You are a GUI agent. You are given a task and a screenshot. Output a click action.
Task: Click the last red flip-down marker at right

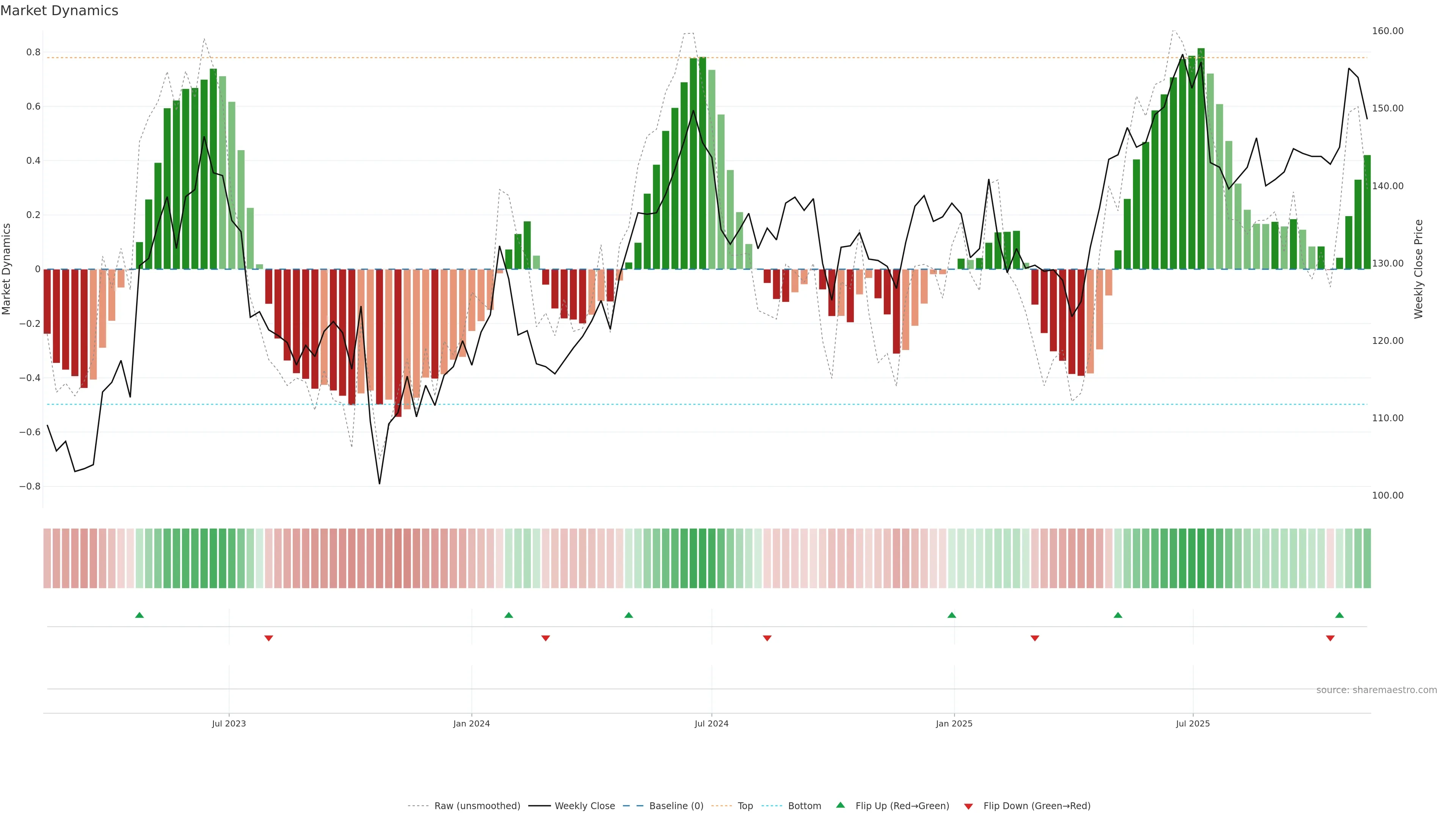1330,638
